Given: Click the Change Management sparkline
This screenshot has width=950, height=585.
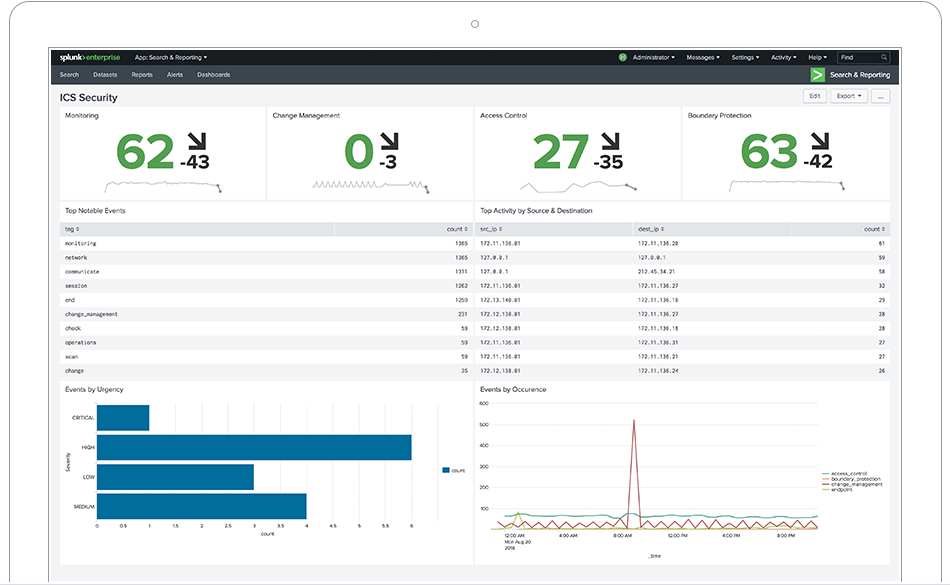Looking at the screenshot, I should pos(371,187).
